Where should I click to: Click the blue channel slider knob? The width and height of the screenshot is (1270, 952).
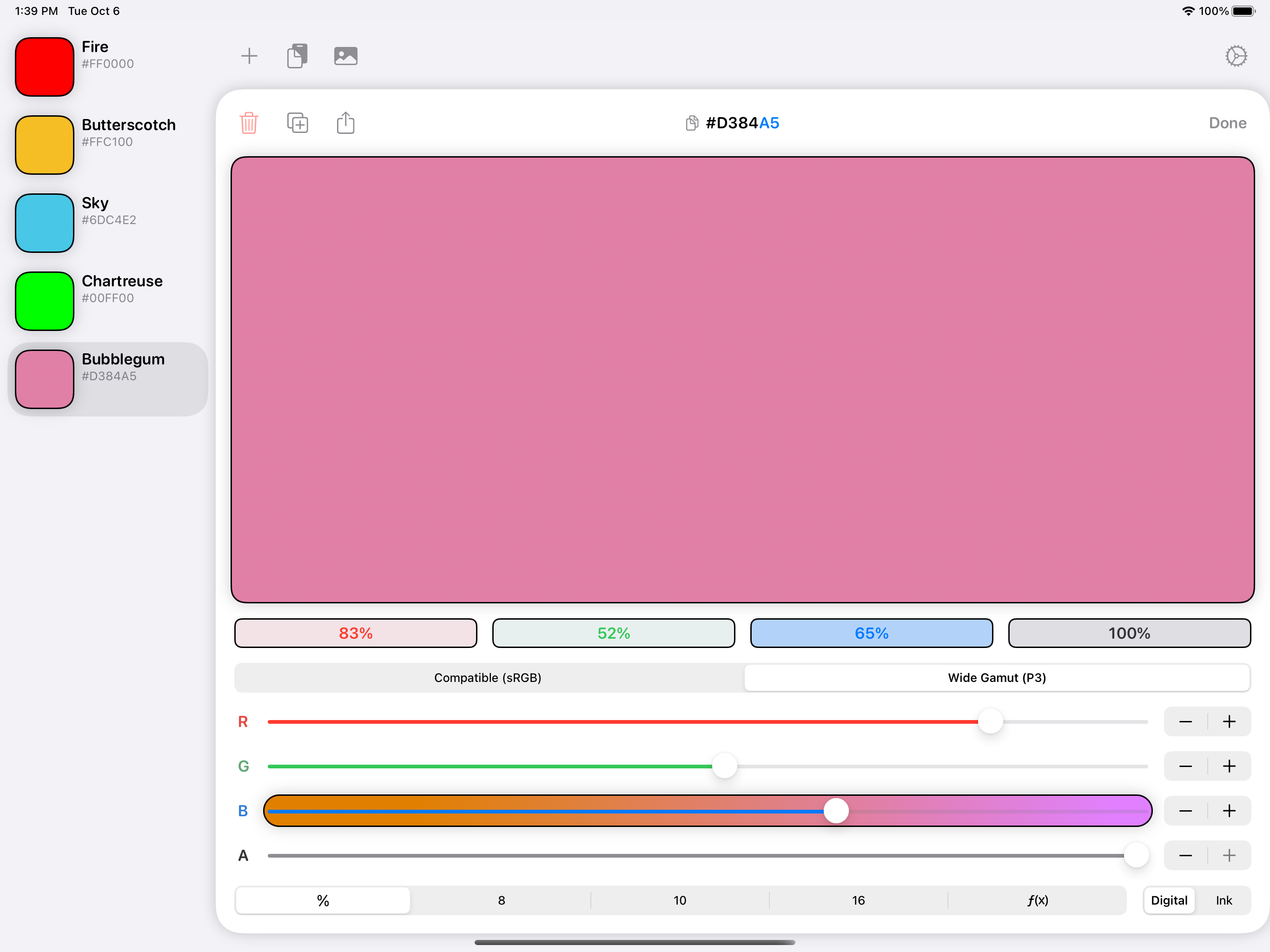(x=836, y=811)
